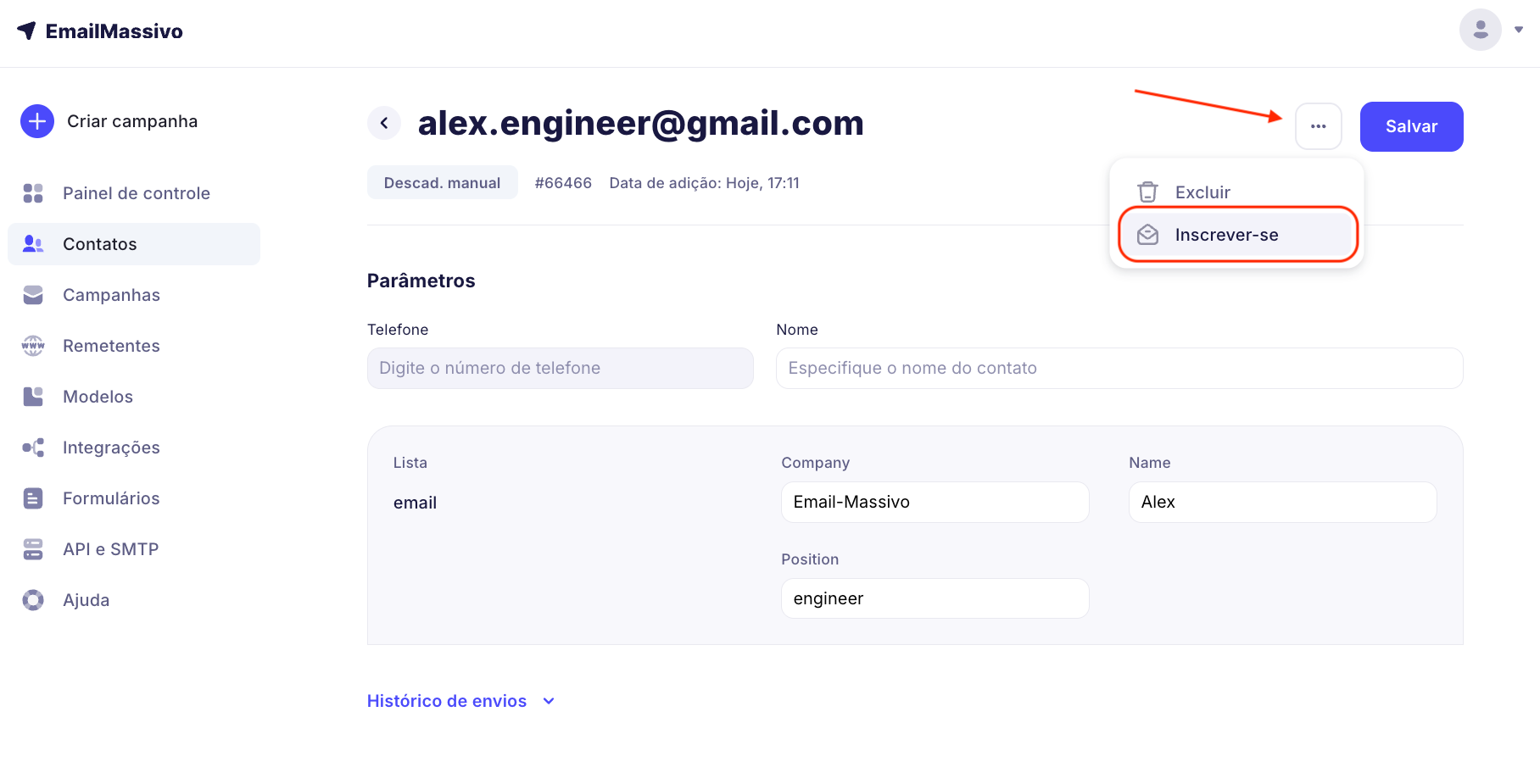The image size is (1540, 784).
Task: Click the API e SMTP server icon
Action: coord(33,549)
